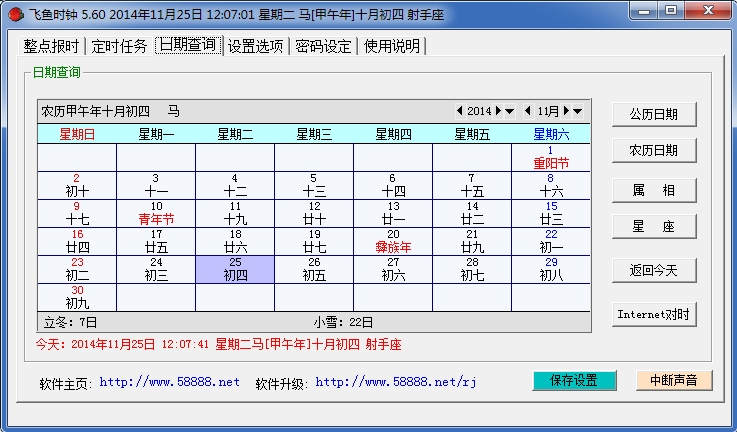
Task: Go to next month arrow
Action: (566, 111)
